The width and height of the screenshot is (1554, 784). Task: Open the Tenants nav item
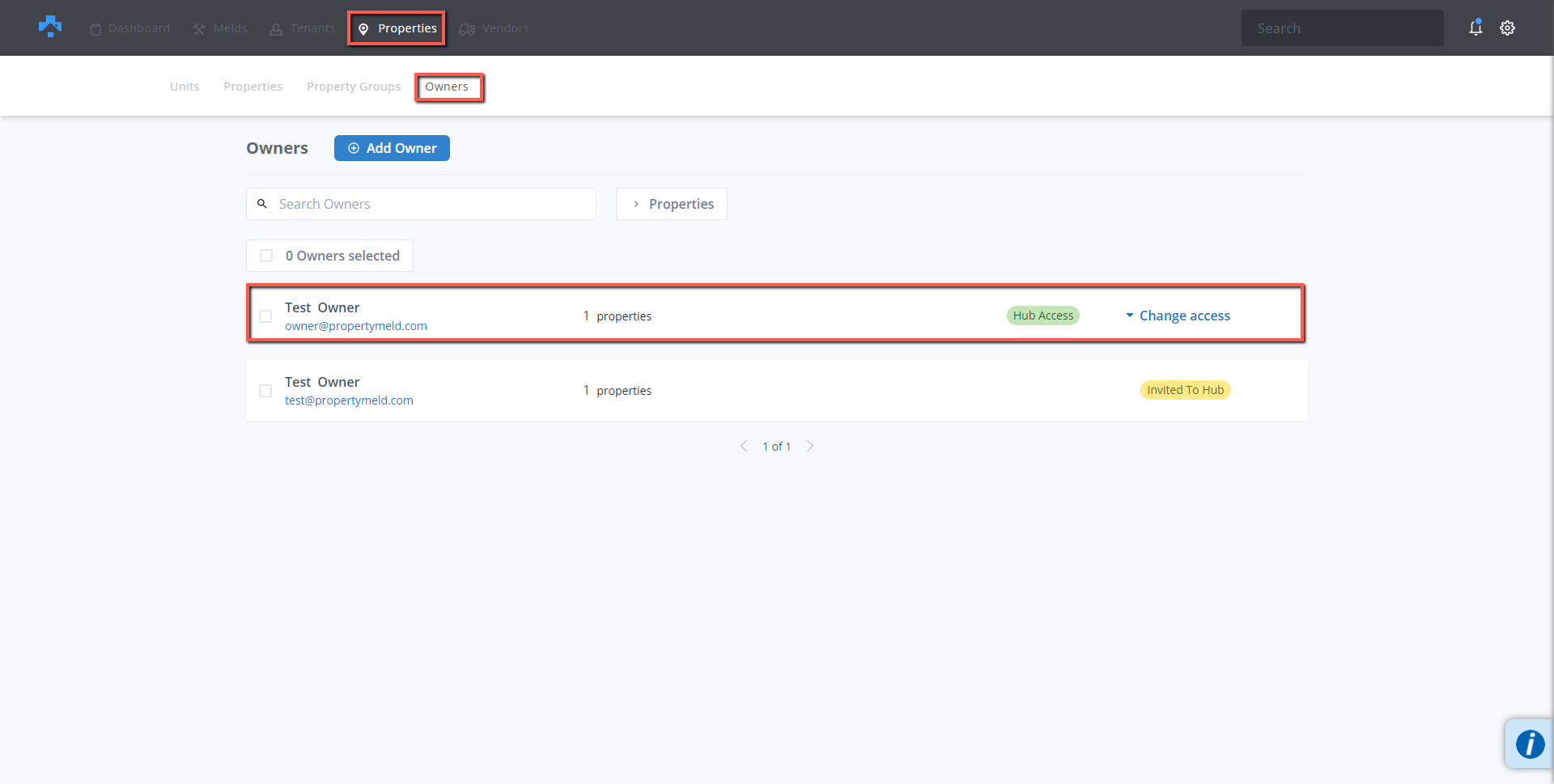click(x=303, y=28)
